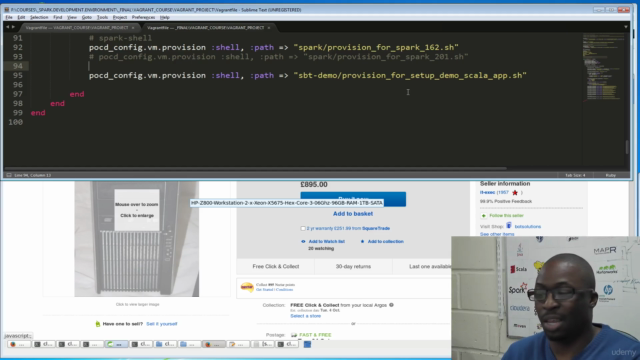Open the File menu in Sublime Text
Screen dimensions: 640x360
9,18
